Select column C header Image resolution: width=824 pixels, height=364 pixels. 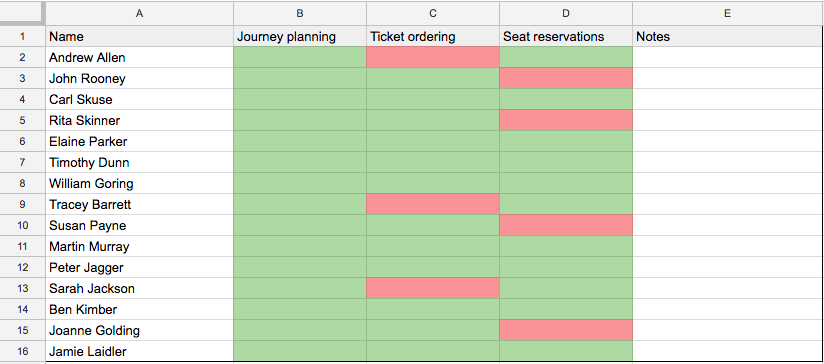pyautogui.click(x=432, y=14)
